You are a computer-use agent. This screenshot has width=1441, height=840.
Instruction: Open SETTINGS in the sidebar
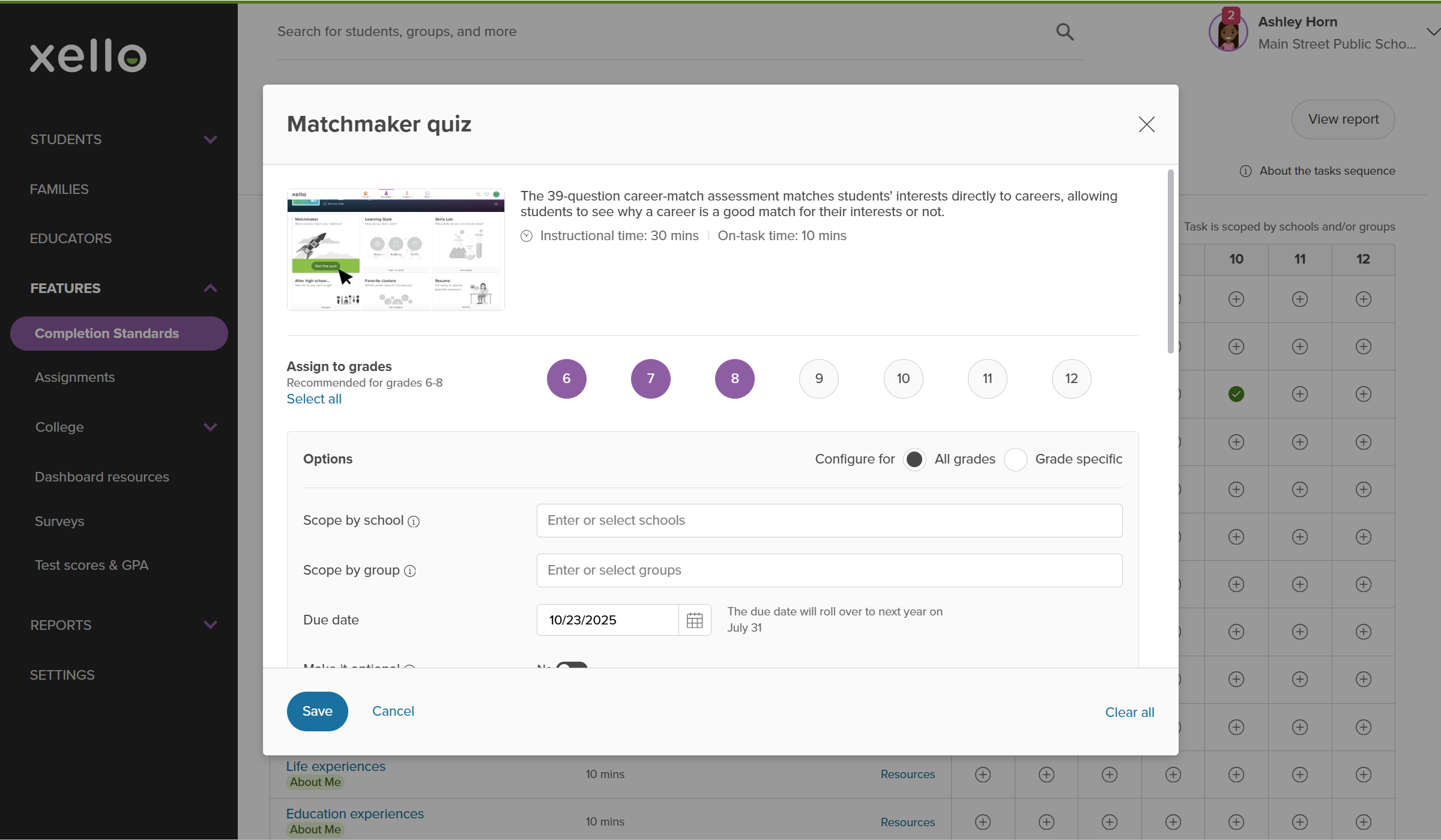coord(62,675)
